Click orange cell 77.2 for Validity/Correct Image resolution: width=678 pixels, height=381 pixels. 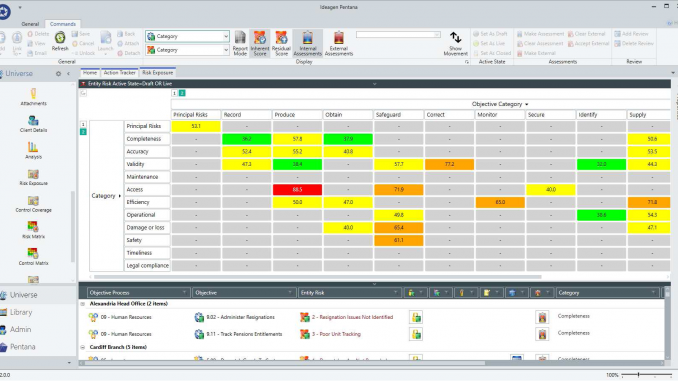(449, 164)
